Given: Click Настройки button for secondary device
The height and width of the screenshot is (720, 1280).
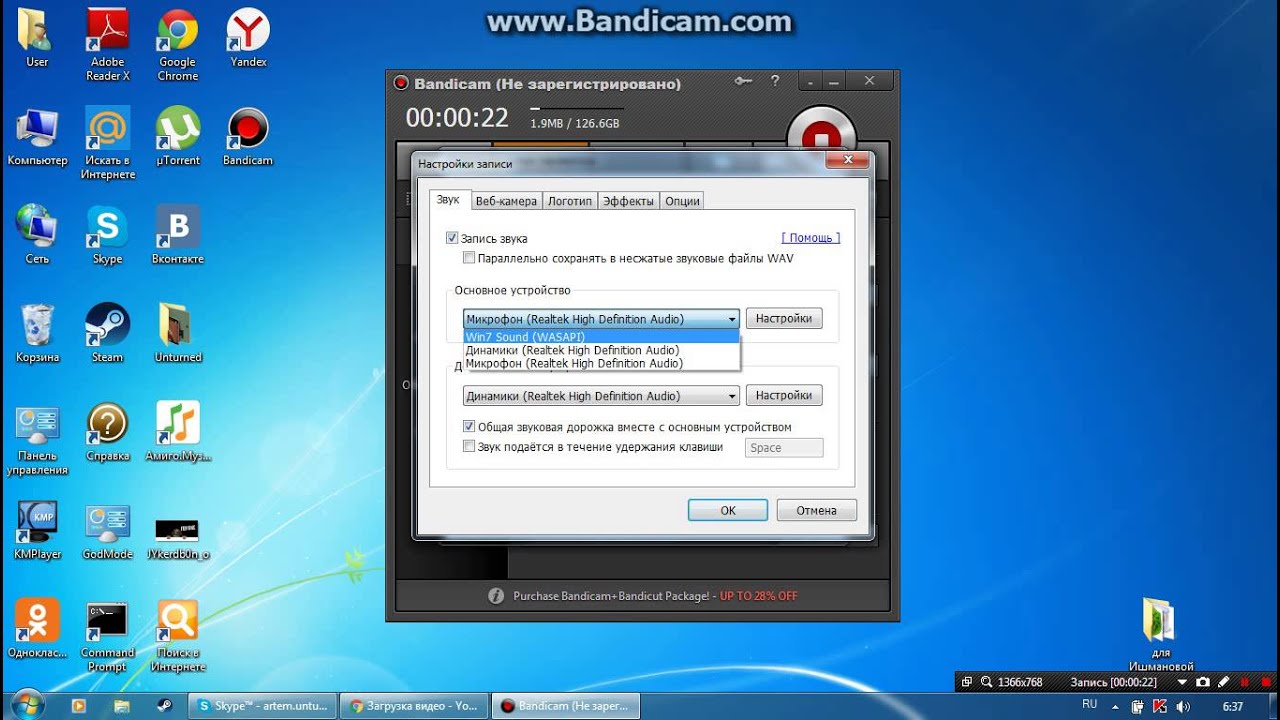Looking at the screenshot, I should tap(784, 395).
